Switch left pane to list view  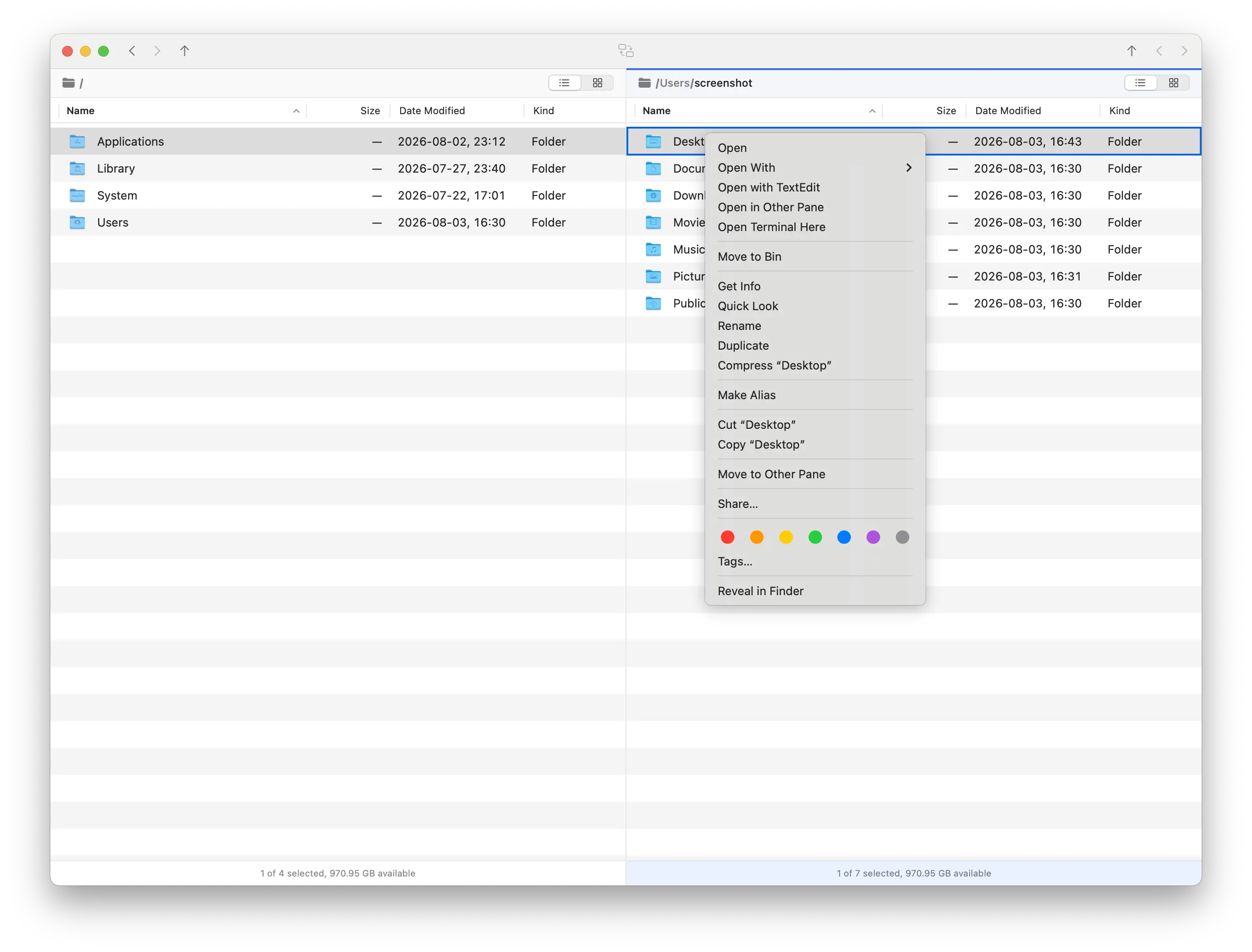point(564,83)
